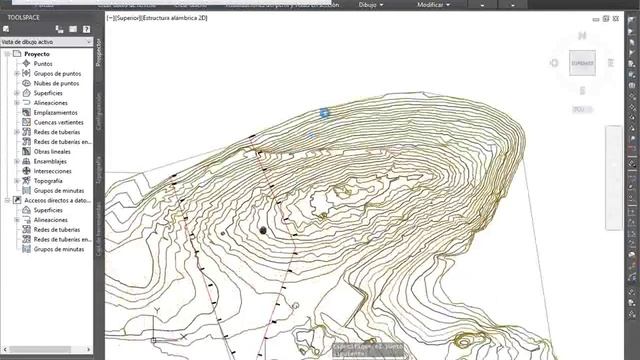Expand the Grupos de puntos node
The image size is (640, 360).
pos(17,73)
